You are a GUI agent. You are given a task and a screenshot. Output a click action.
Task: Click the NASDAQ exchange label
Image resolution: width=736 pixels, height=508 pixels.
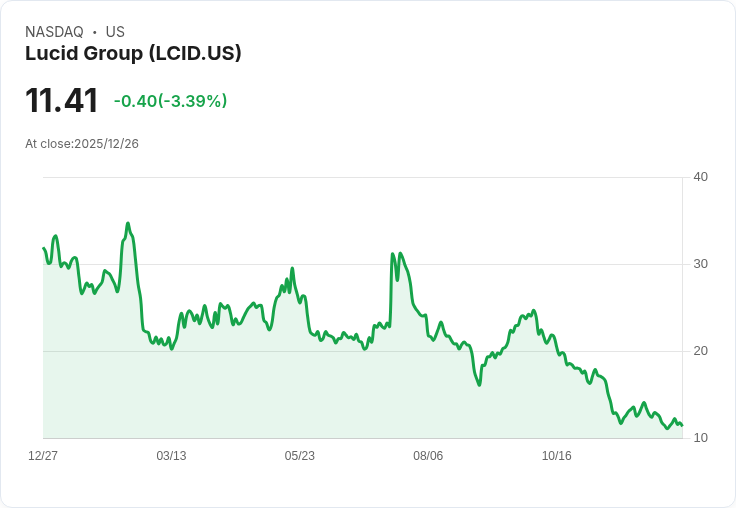pyautogui.click(x=54, y=32)
